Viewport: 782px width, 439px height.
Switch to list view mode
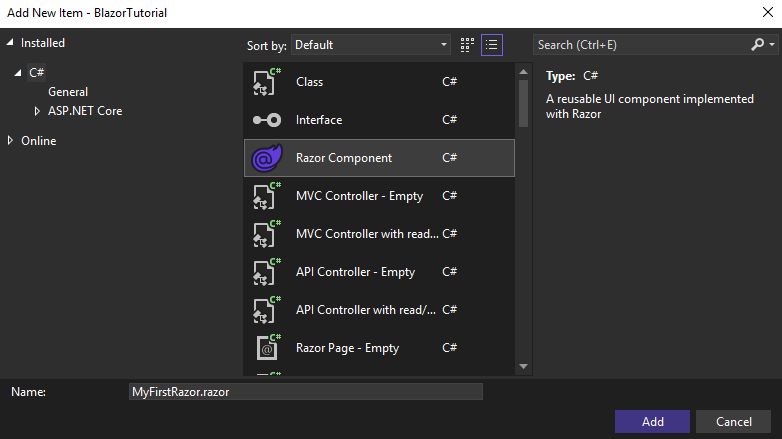(492, 45)
